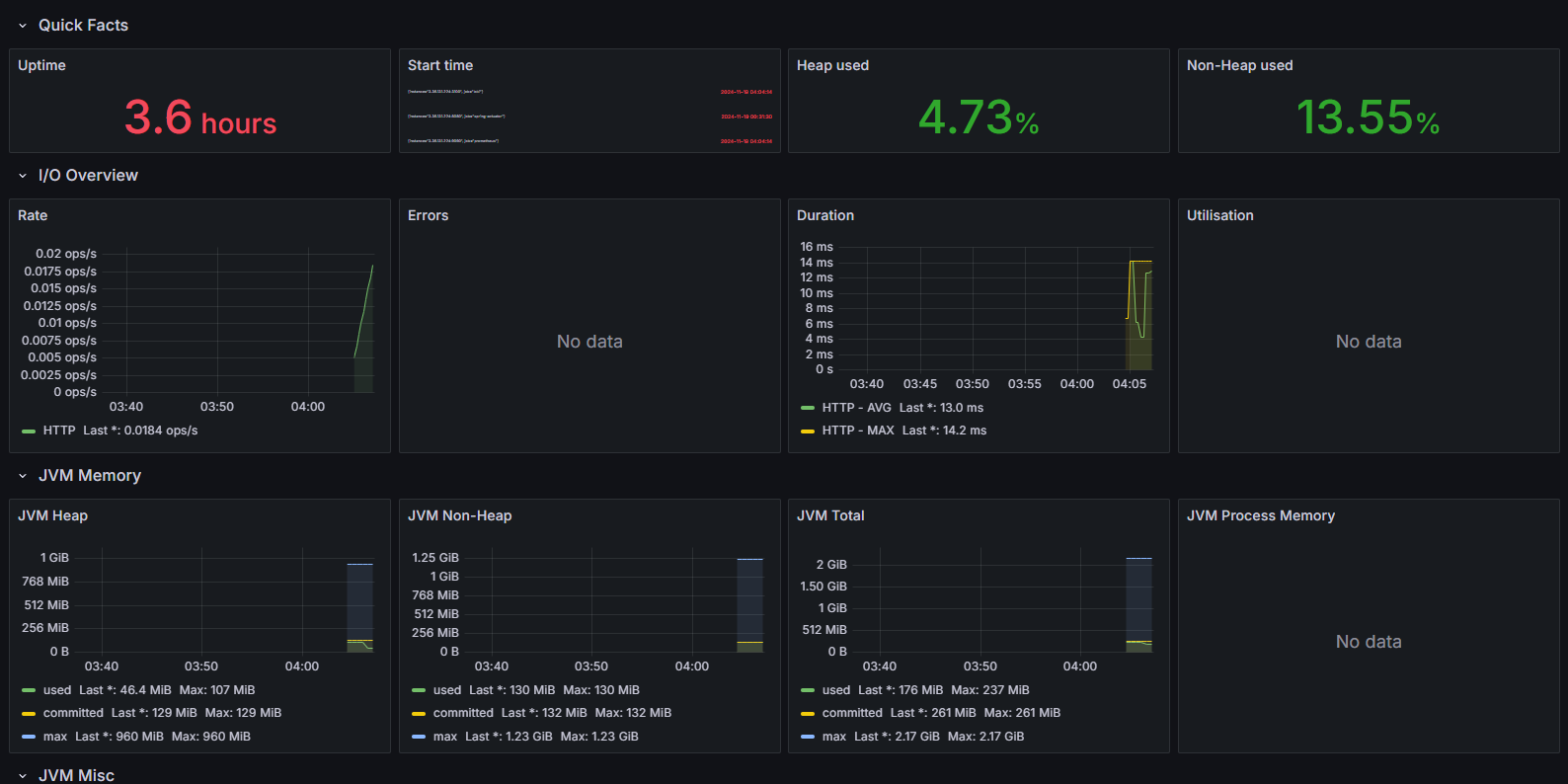Click JVM Non-Heap max blue swatch

(x=419, y=737)
